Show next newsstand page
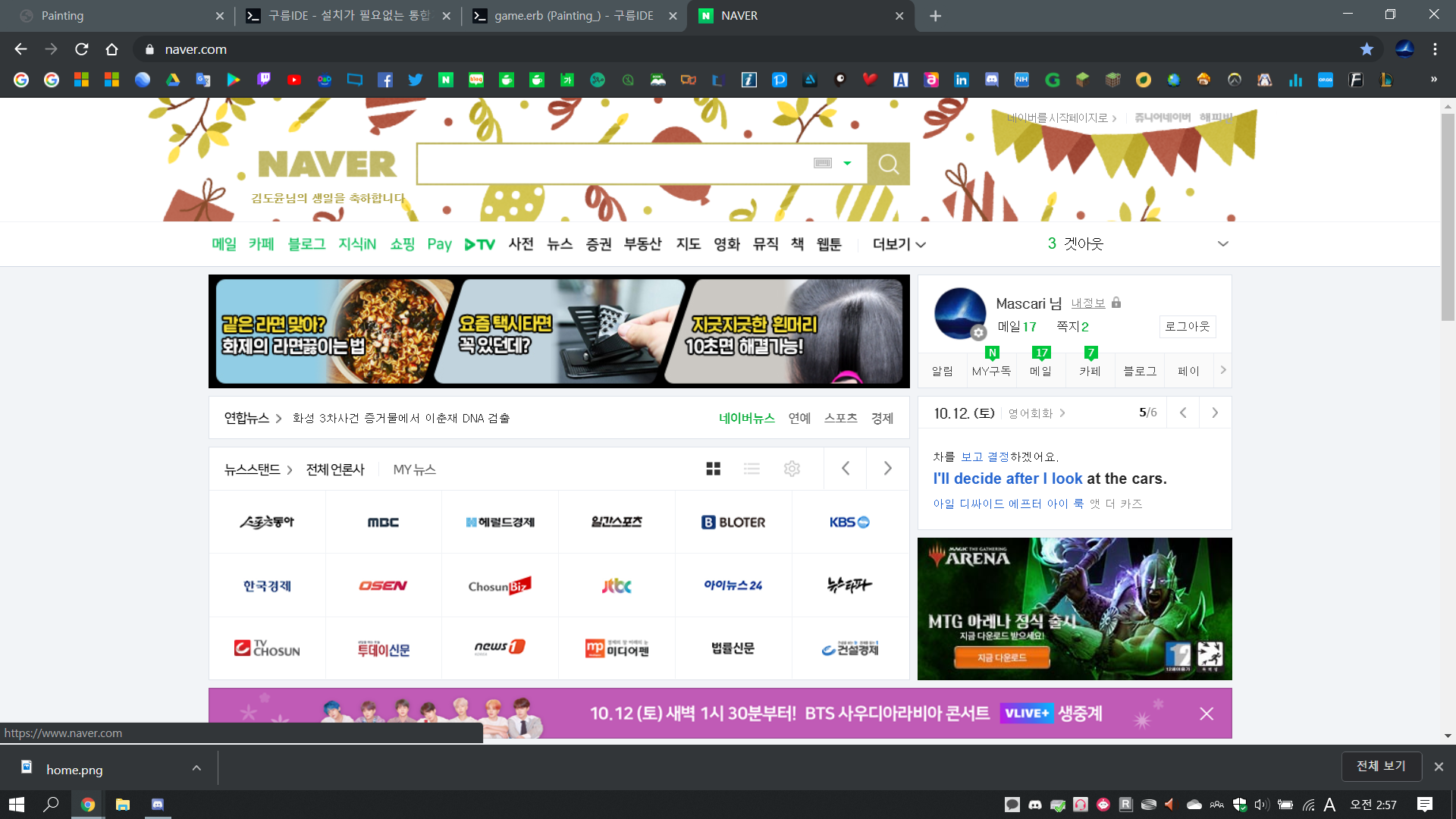The image size is (1456, 819). pyautogui.click(x=887, y=469)
